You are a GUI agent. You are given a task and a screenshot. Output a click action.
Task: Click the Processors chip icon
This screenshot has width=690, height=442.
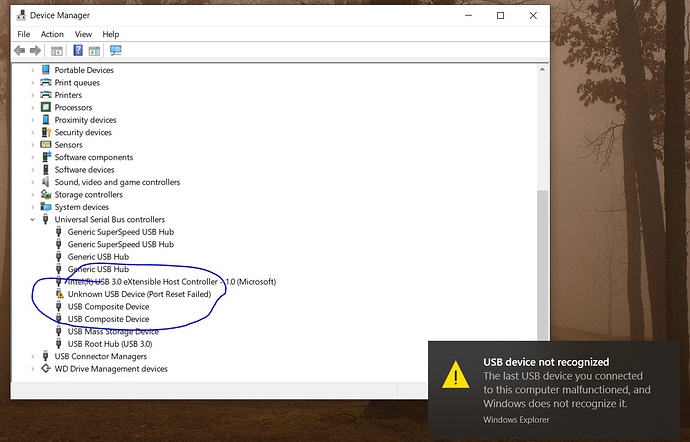[x=46, y=107]
